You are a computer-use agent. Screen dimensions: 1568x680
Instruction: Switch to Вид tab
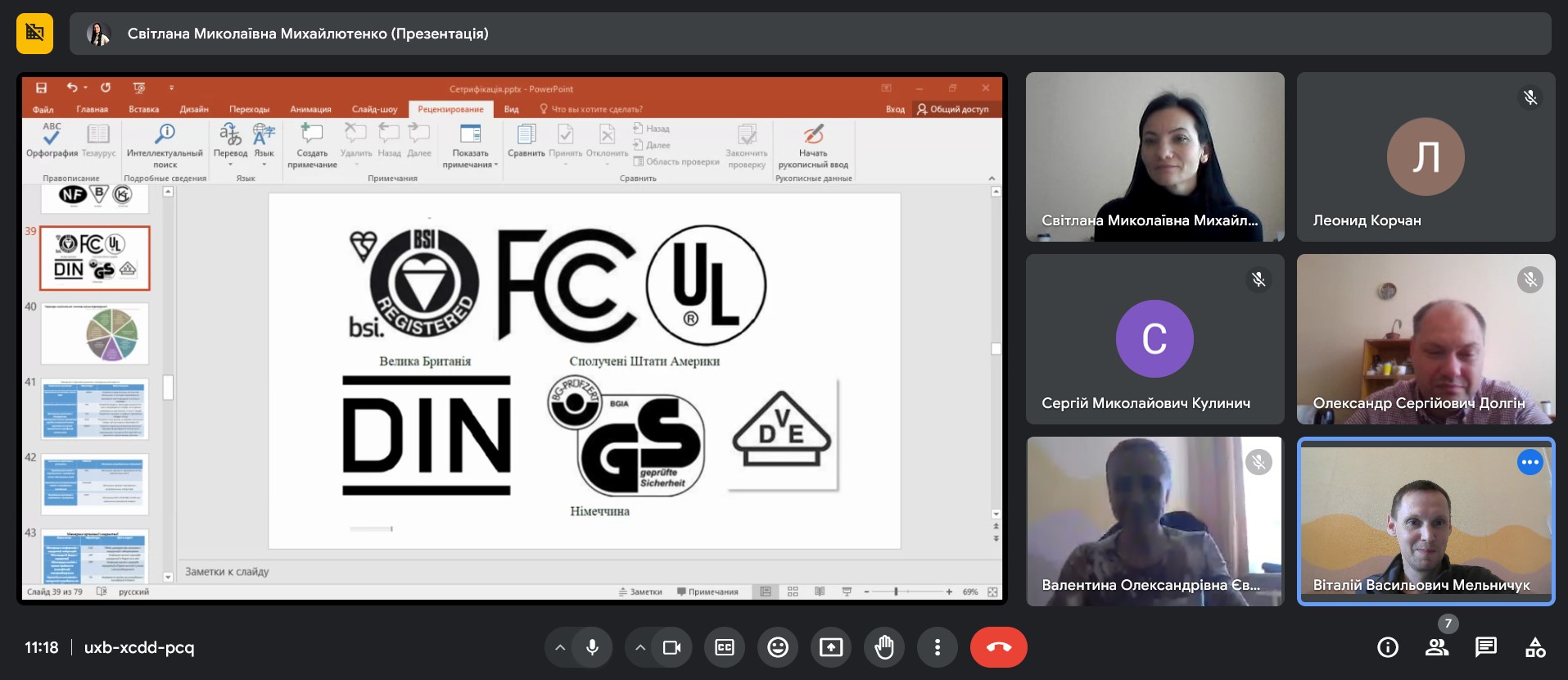[511, 109]
